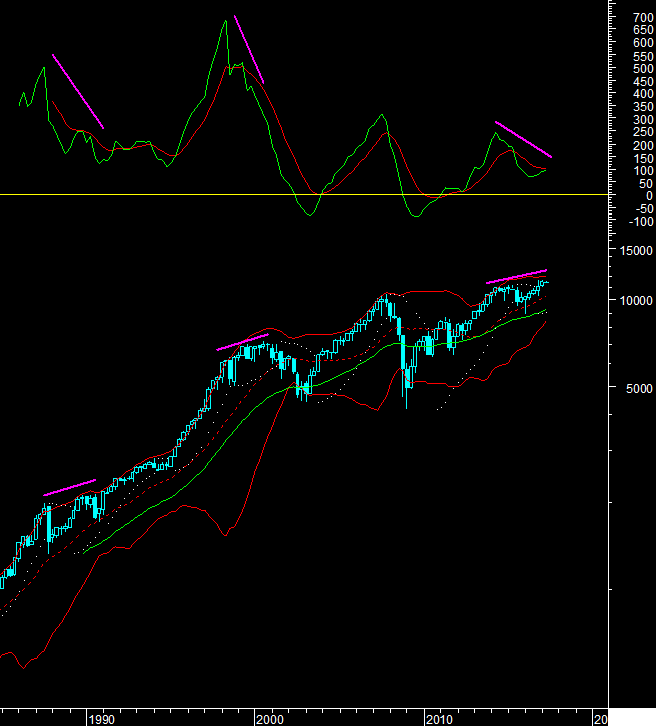Click the 1990 date label on time axis
Viewport: 656px width, 726px height.
pyautogui.click(x=101, y=720)
